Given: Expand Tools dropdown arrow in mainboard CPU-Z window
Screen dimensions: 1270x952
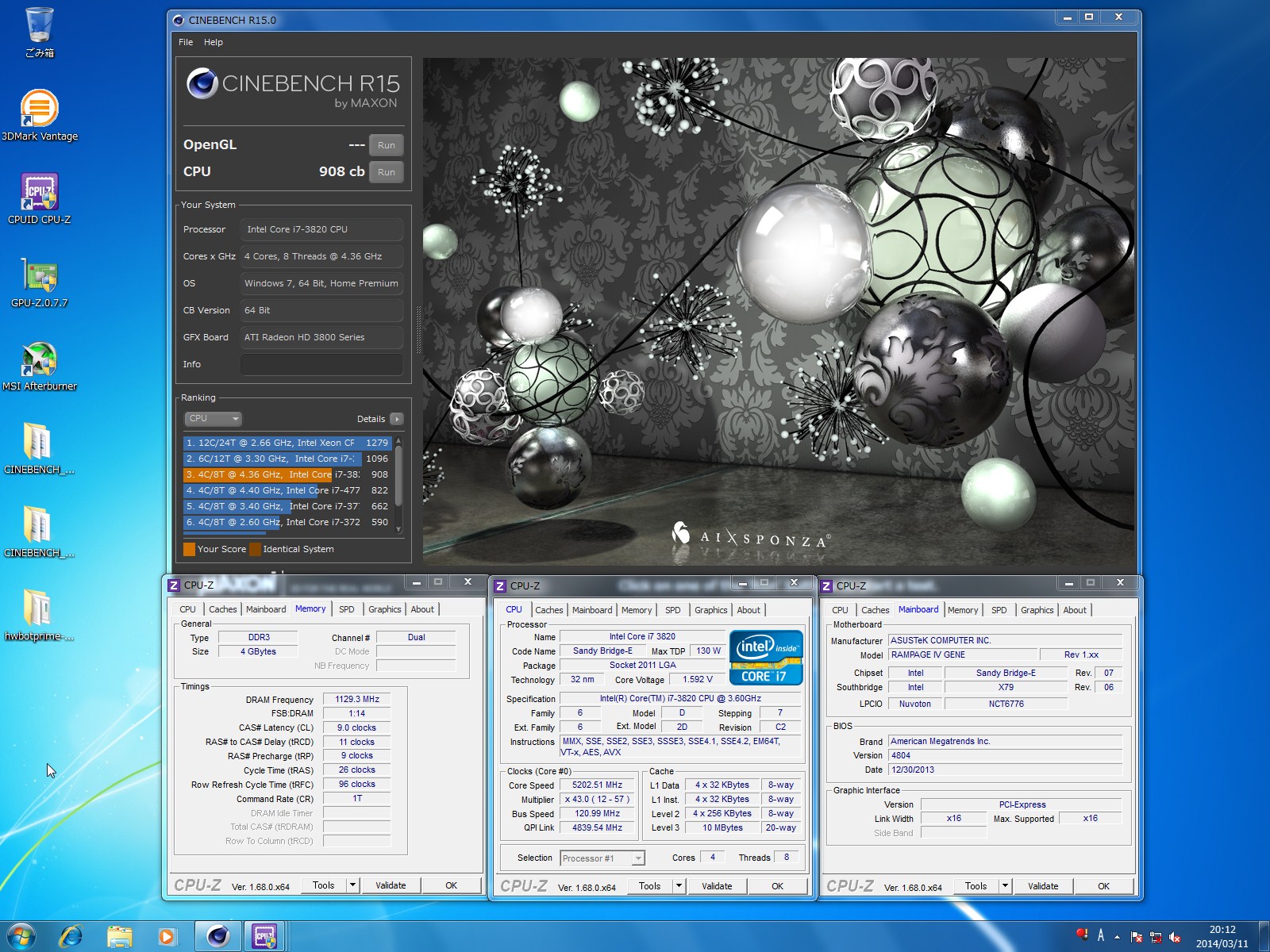Looking at the screenshot, I should (1006, 886).
